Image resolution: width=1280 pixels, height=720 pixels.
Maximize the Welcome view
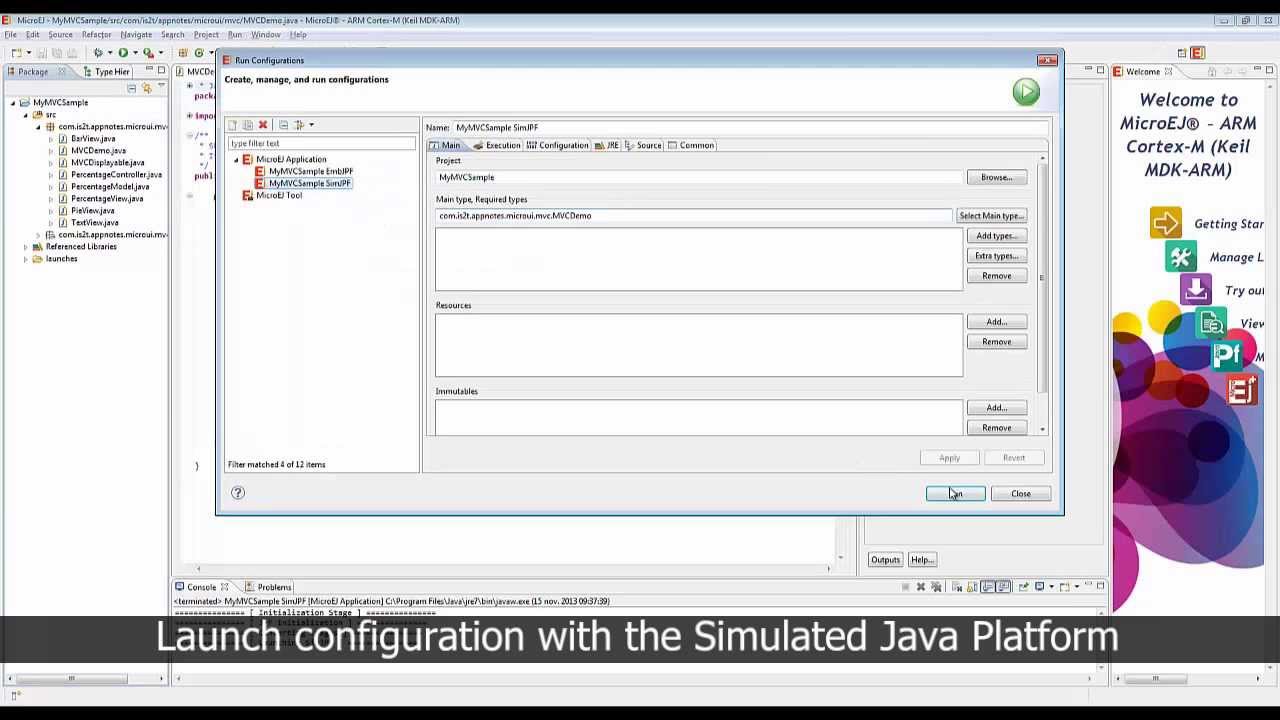pyautogui.click(x=1269, y=70)
